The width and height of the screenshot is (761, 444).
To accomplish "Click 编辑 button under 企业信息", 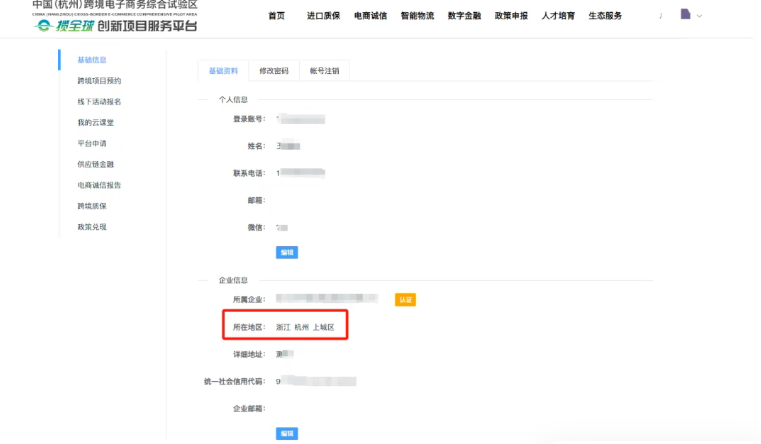I will point(287,433).
